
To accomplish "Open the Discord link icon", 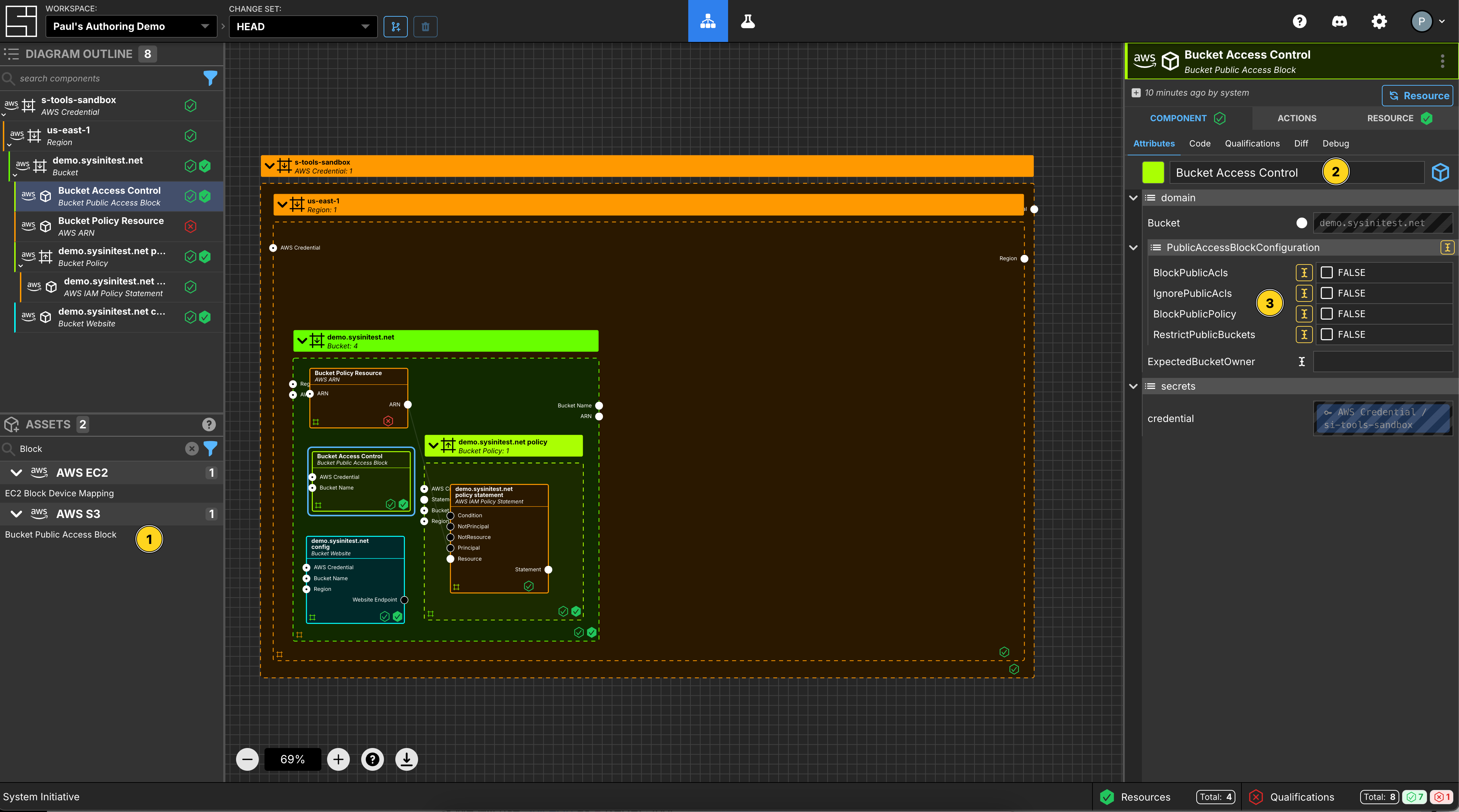I will (1339, 22).
